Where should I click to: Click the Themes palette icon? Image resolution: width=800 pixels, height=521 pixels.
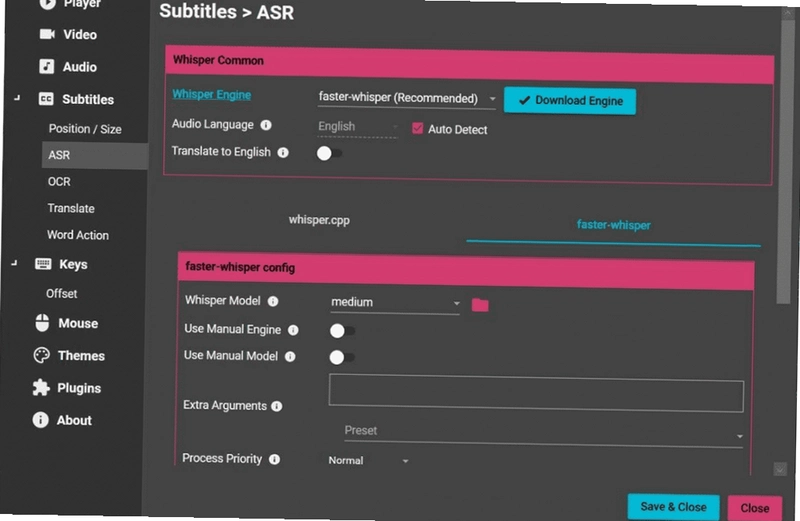[41, 355]
